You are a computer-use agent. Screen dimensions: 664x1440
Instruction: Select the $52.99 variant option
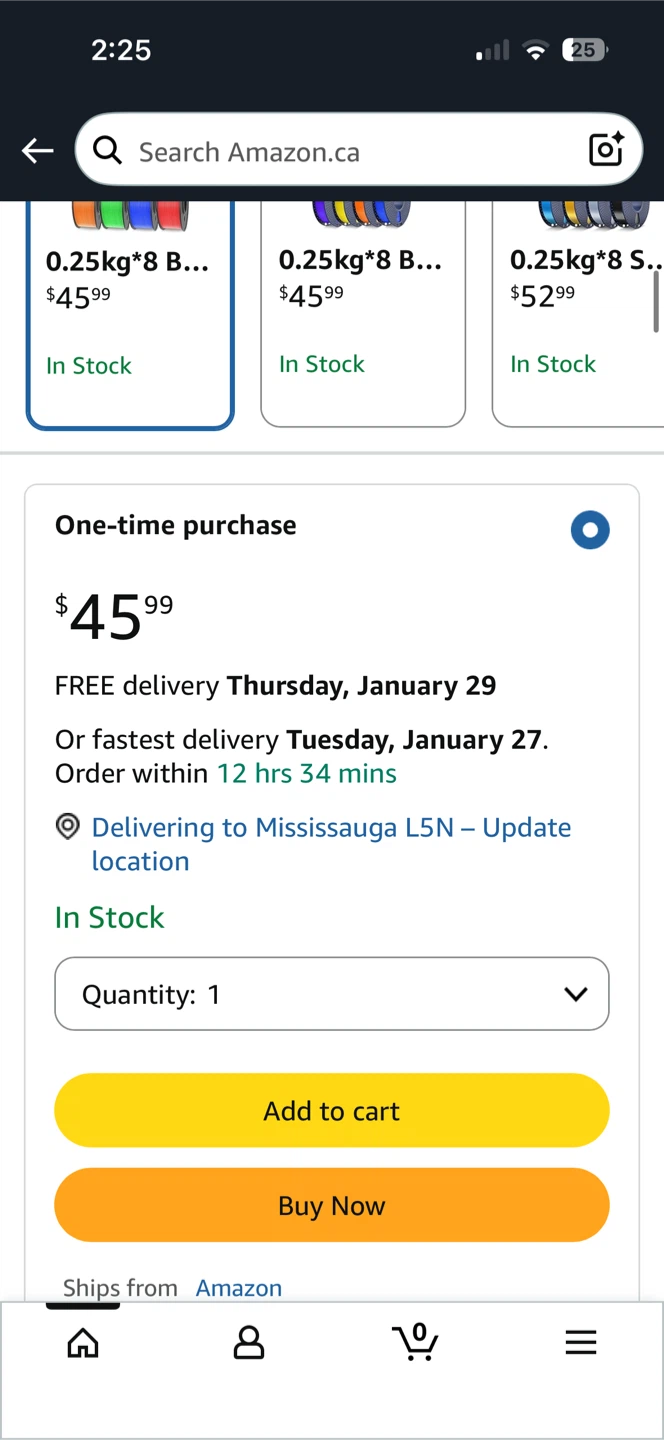pos(578,314)
